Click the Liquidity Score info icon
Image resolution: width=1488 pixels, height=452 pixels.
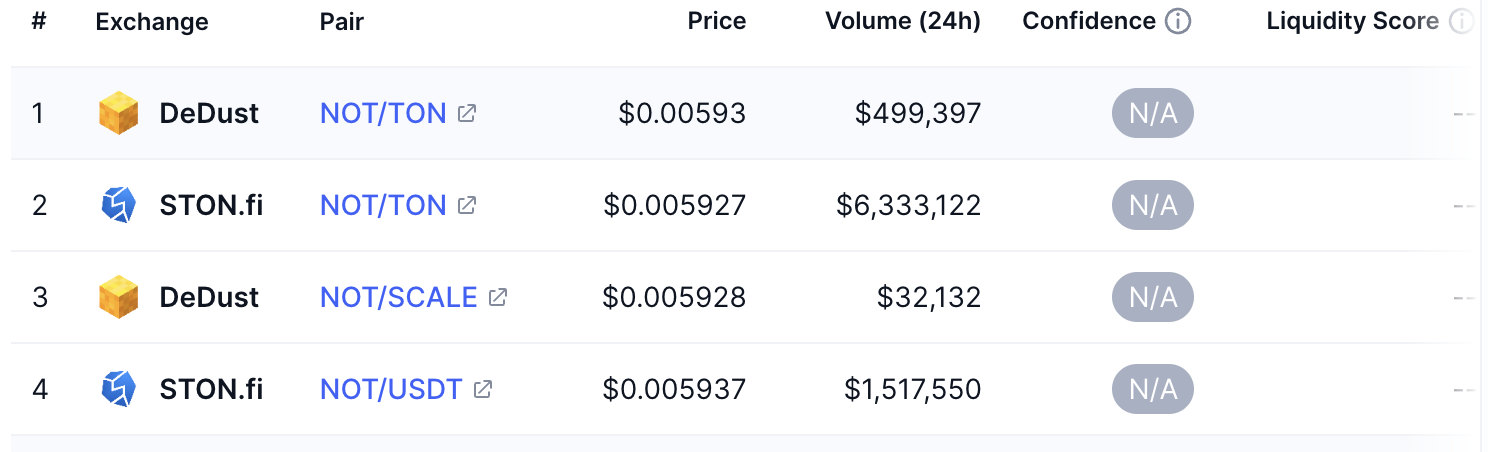[x=1462, y=21]
